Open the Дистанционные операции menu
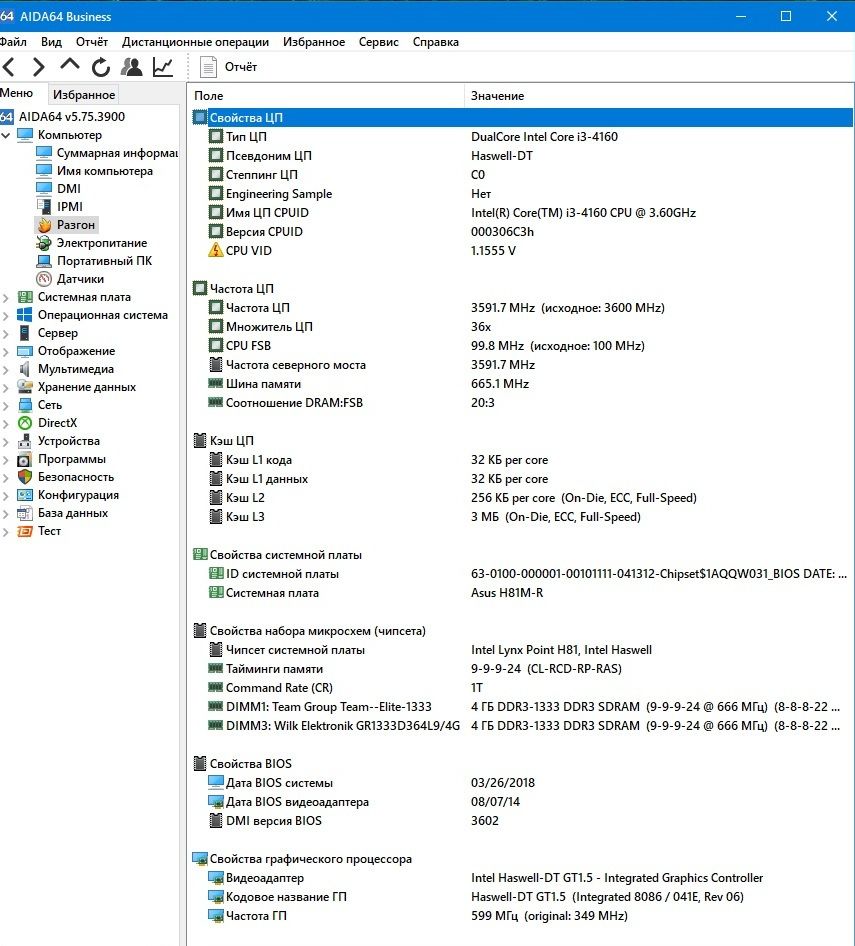The image size is (855, 946). [195, 42]
